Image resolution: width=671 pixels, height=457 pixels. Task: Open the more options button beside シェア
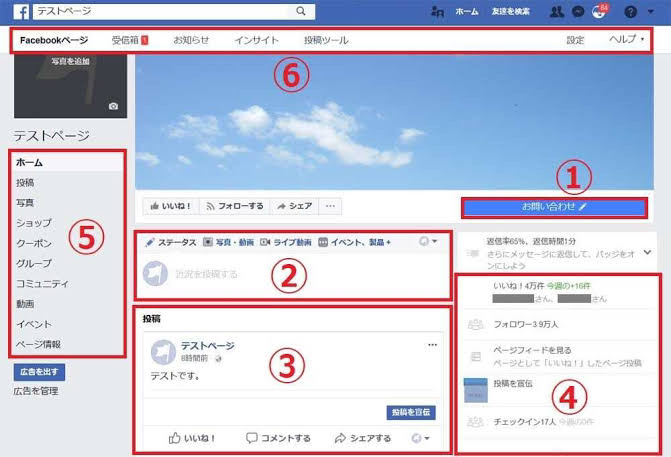[x=330, y=206]
